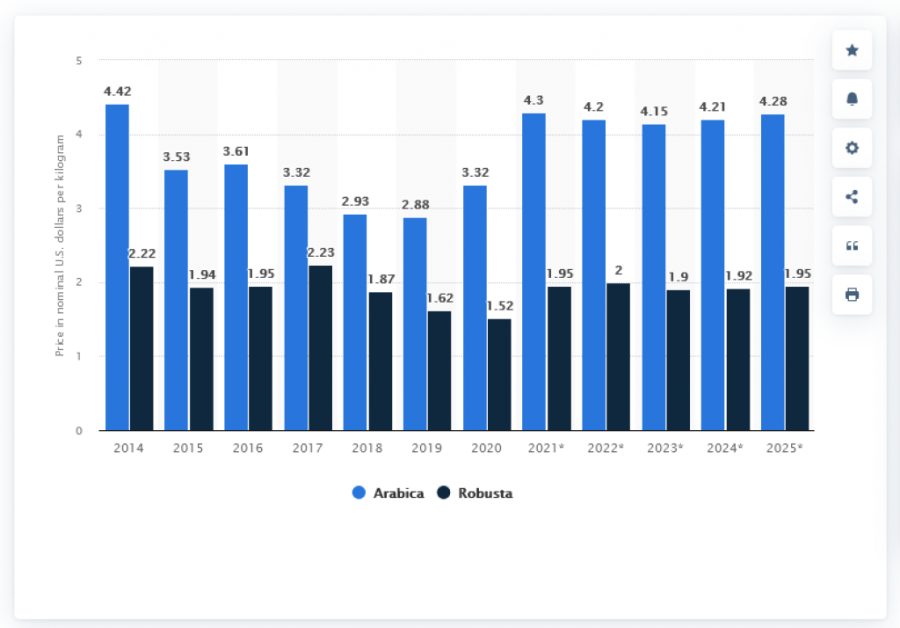Print the chart using printer icon
Screen dimensions: 900x628
click(x=852, y=295)
